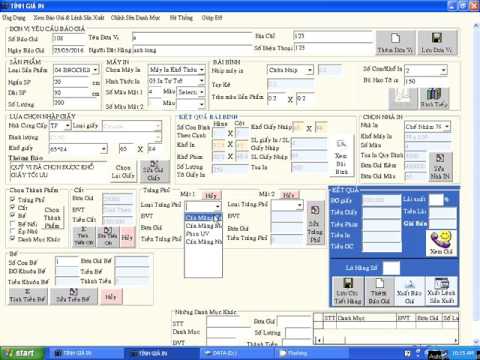Toggle the Danh Mục Khác checkbox
Image resolution: width=480 pixels, height=360 pixels.
tap(12, 239)
